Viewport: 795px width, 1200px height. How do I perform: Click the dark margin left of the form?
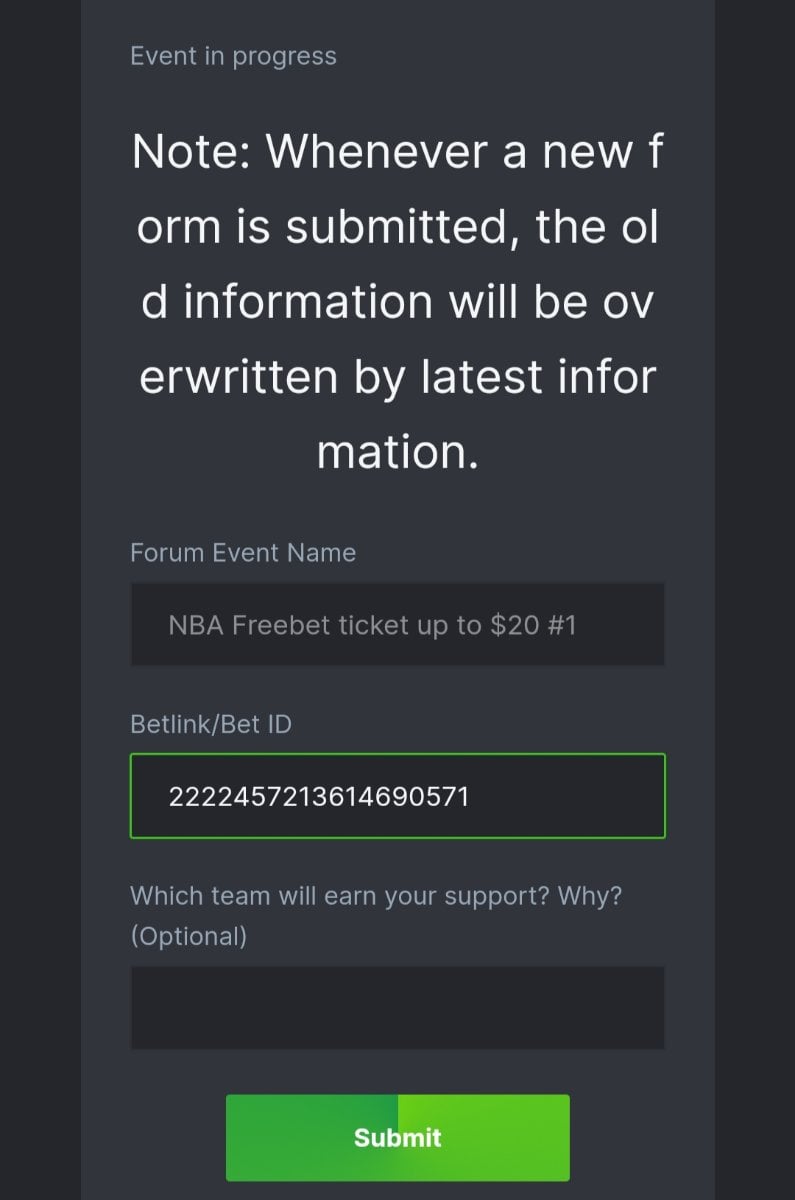40,600
